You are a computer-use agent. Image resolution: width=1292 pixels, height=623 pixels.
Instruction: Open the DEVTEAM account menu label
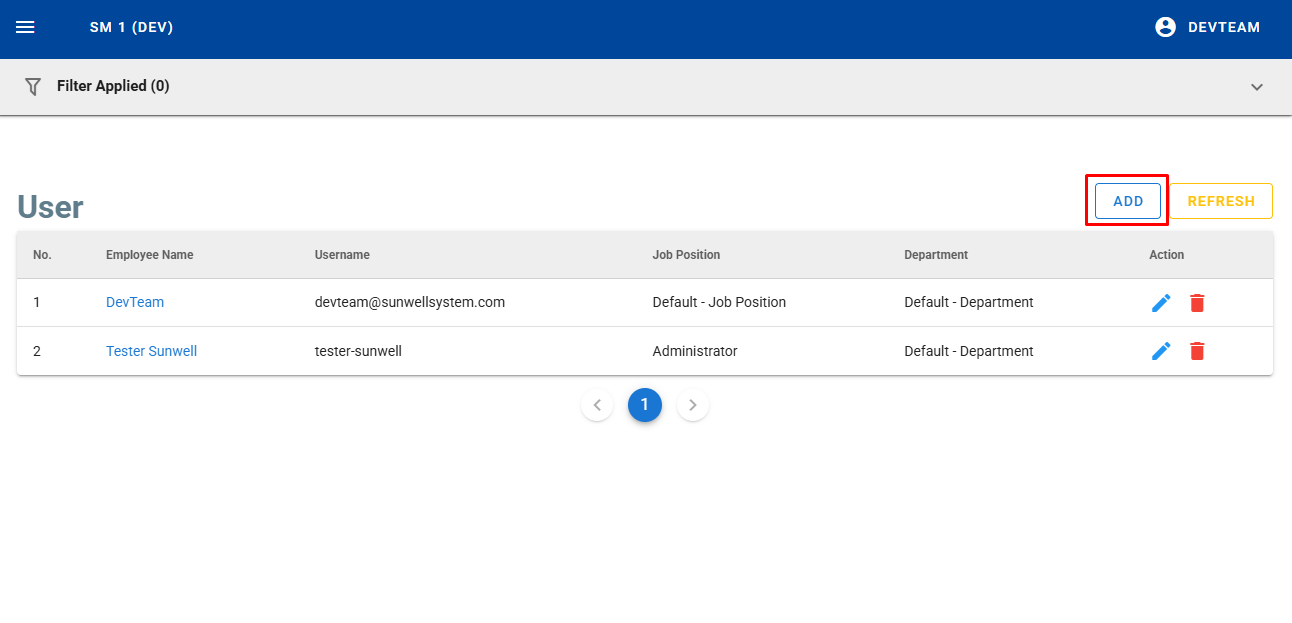(x=1223, y=28)
